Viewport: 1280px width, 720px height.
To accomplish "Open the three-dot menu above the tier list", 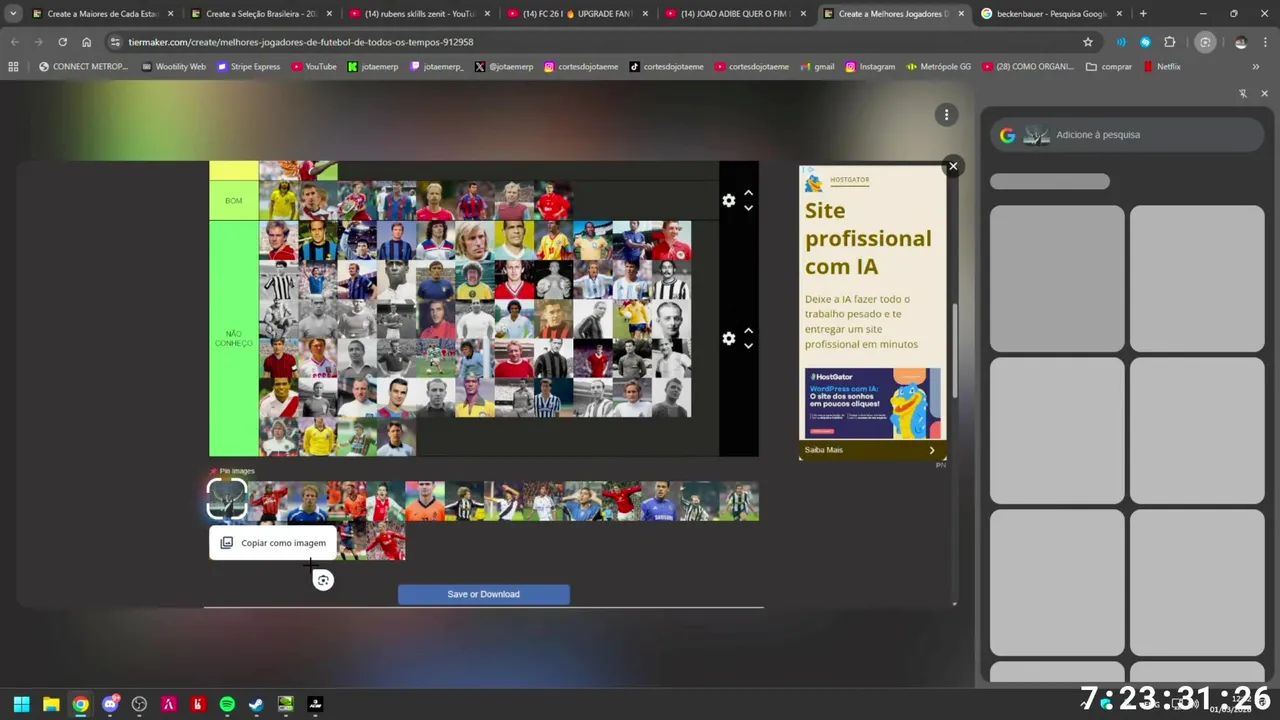I will click(x=946, y=115).
